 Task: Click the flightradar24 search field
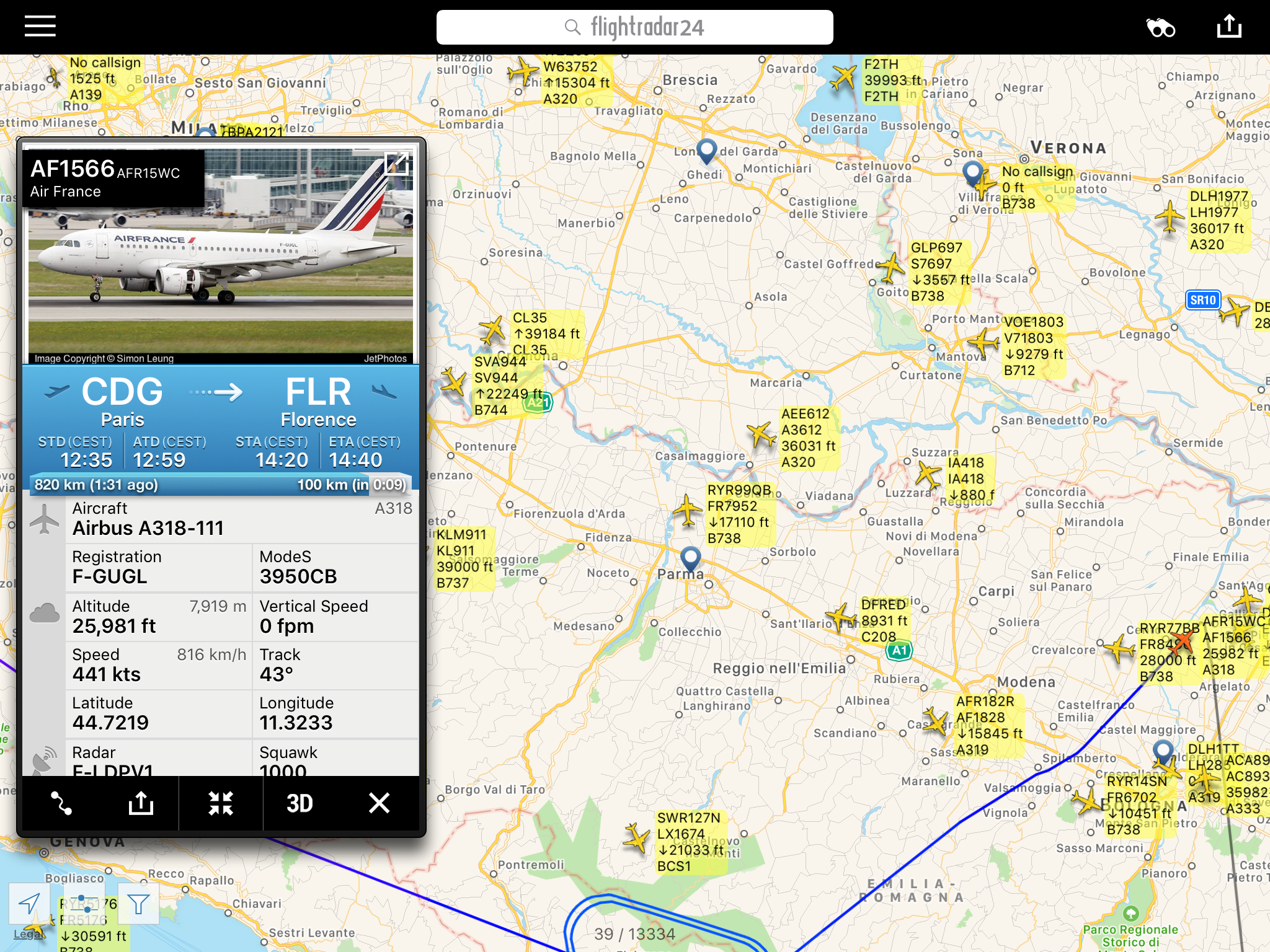click(634, 27)
